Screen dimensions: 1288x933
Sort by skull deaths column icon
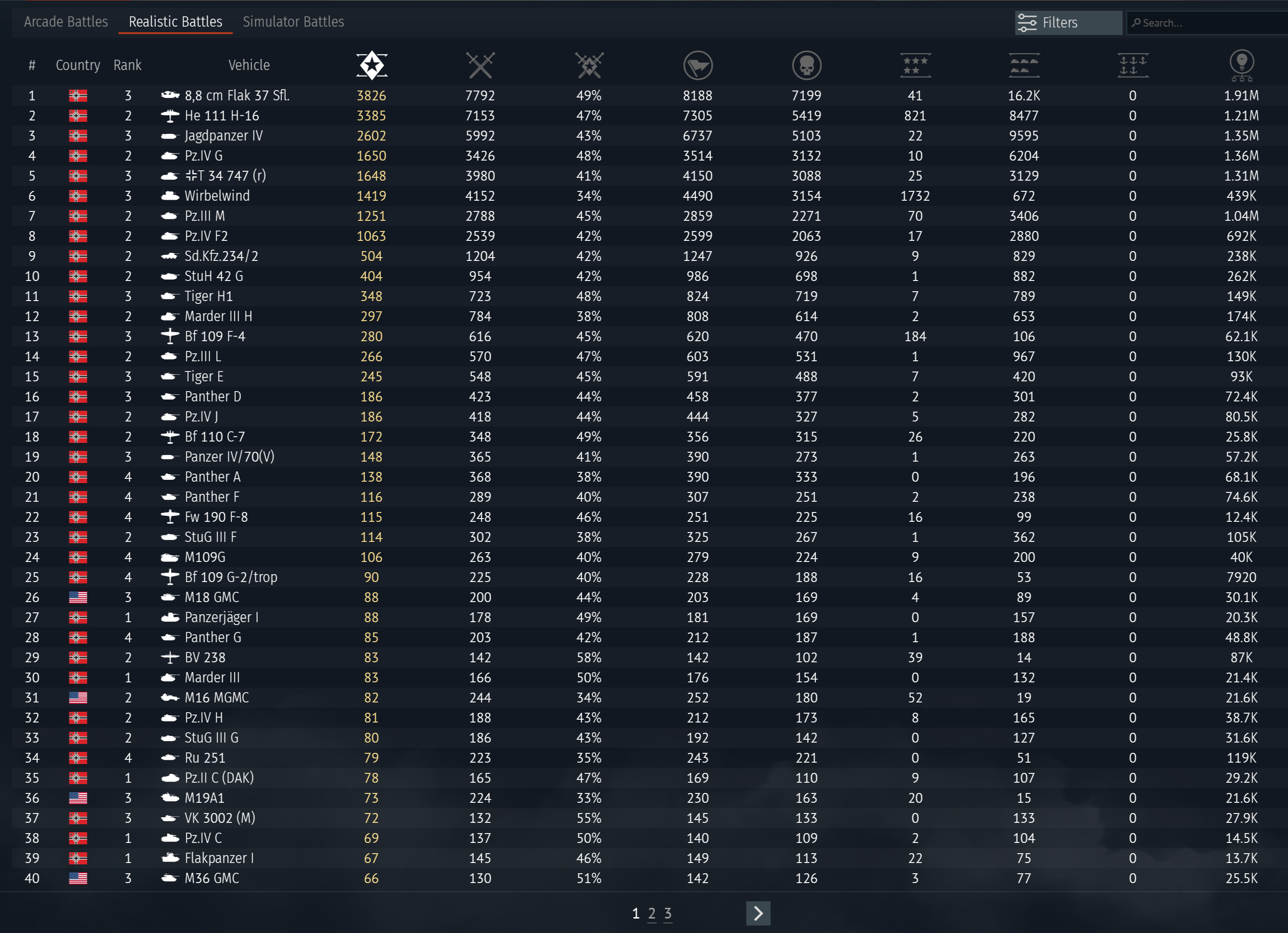point(806,65)
